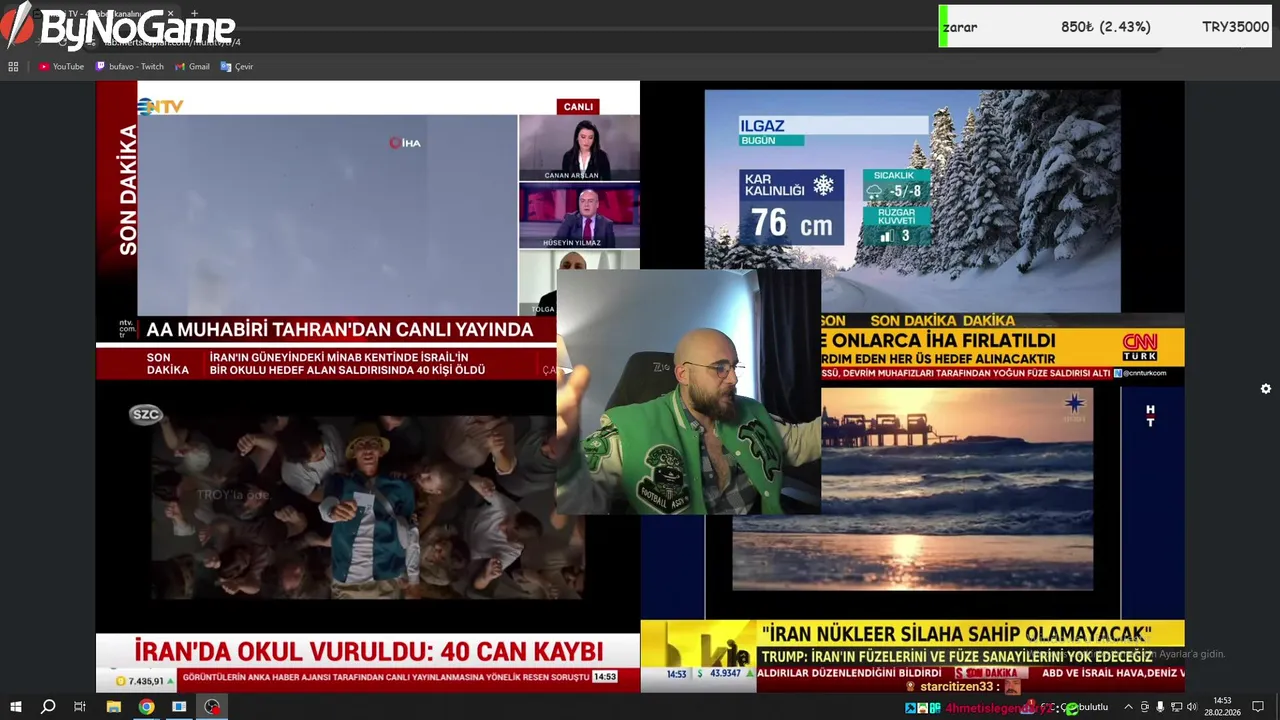Open the OBS Studio taskbar icon
1280x720 pixels.
212,707
